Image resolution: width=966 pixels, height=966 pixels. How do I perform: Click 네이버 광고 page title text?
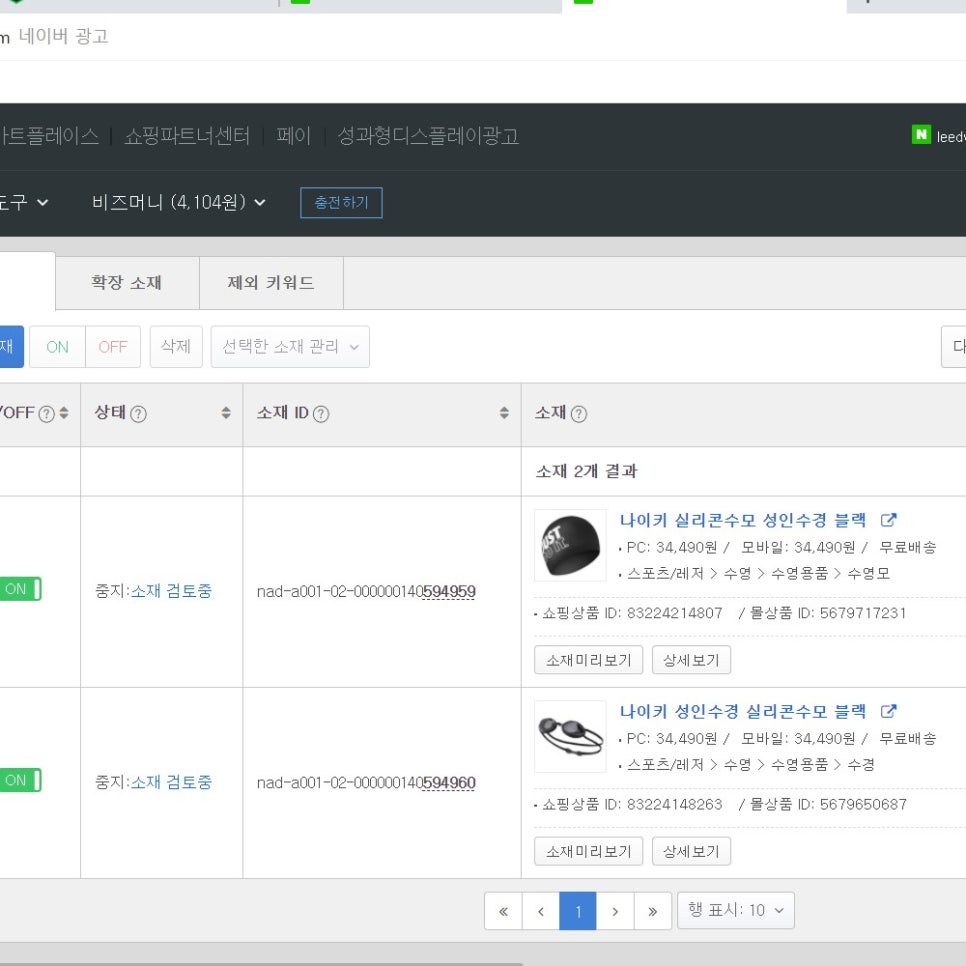63,36
